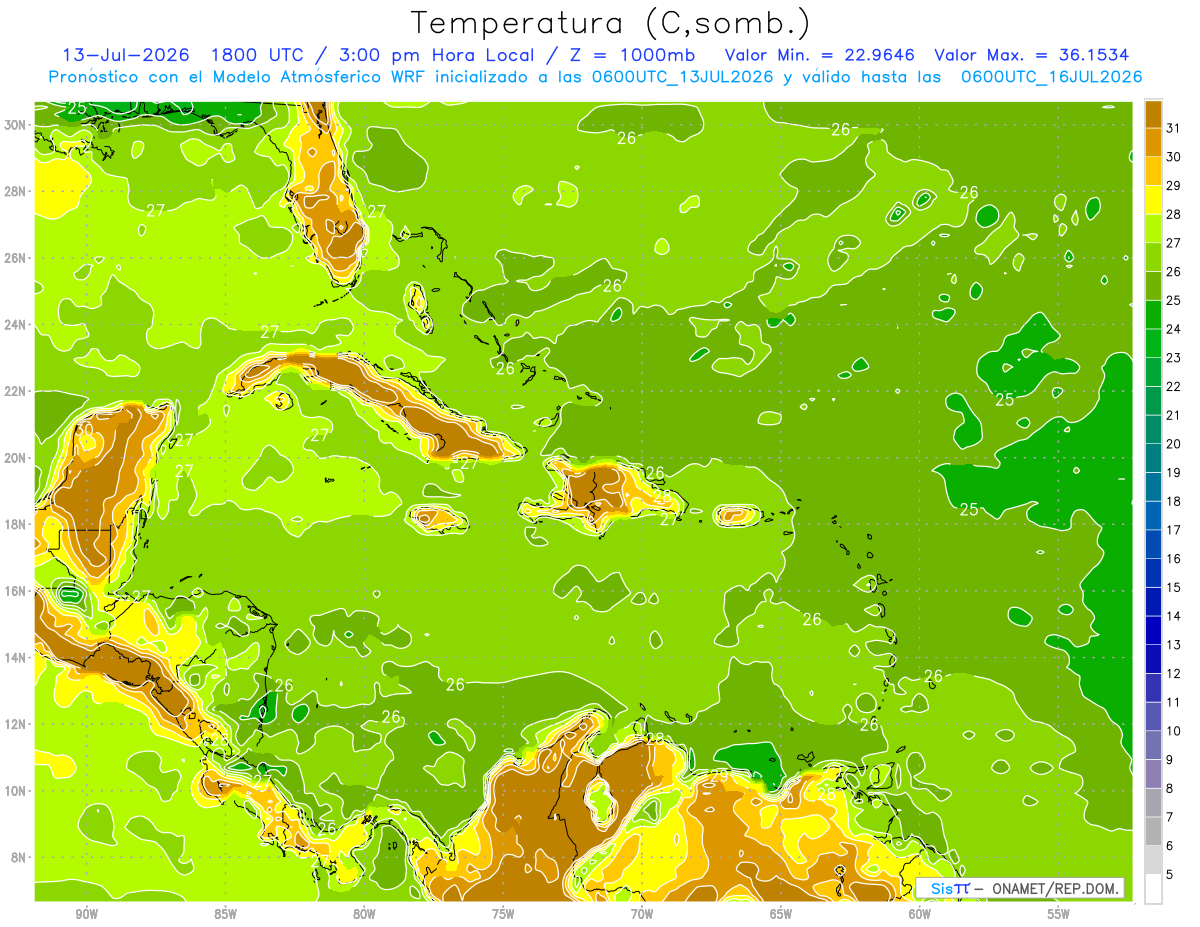Image resolution: width=1200 pixels, height=927 pixels.
Task: Click the color scale label "29"
Action: pyautogui.click(x=1174, y=186)
